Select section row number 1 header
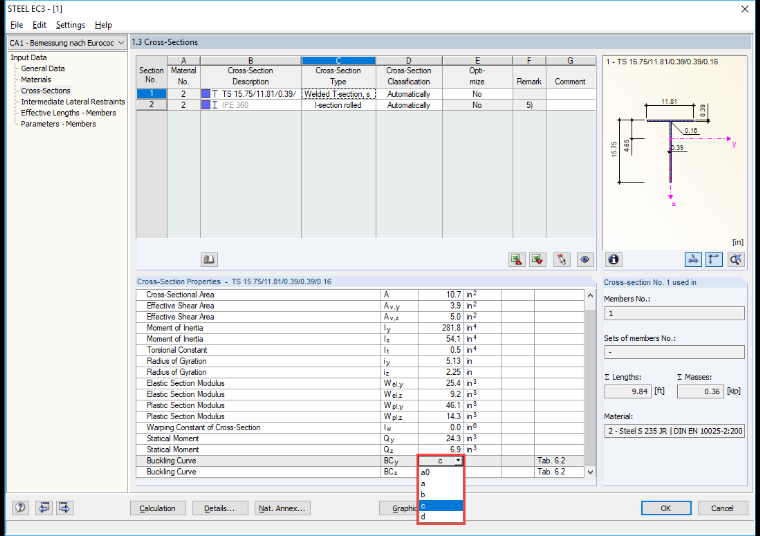This screenshot has width=760, height=536. (152, 94)
